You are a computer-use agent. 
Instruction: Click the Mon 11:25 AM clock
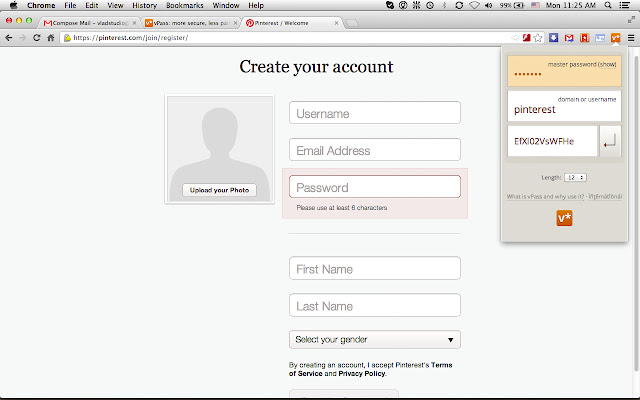(571, 5)
